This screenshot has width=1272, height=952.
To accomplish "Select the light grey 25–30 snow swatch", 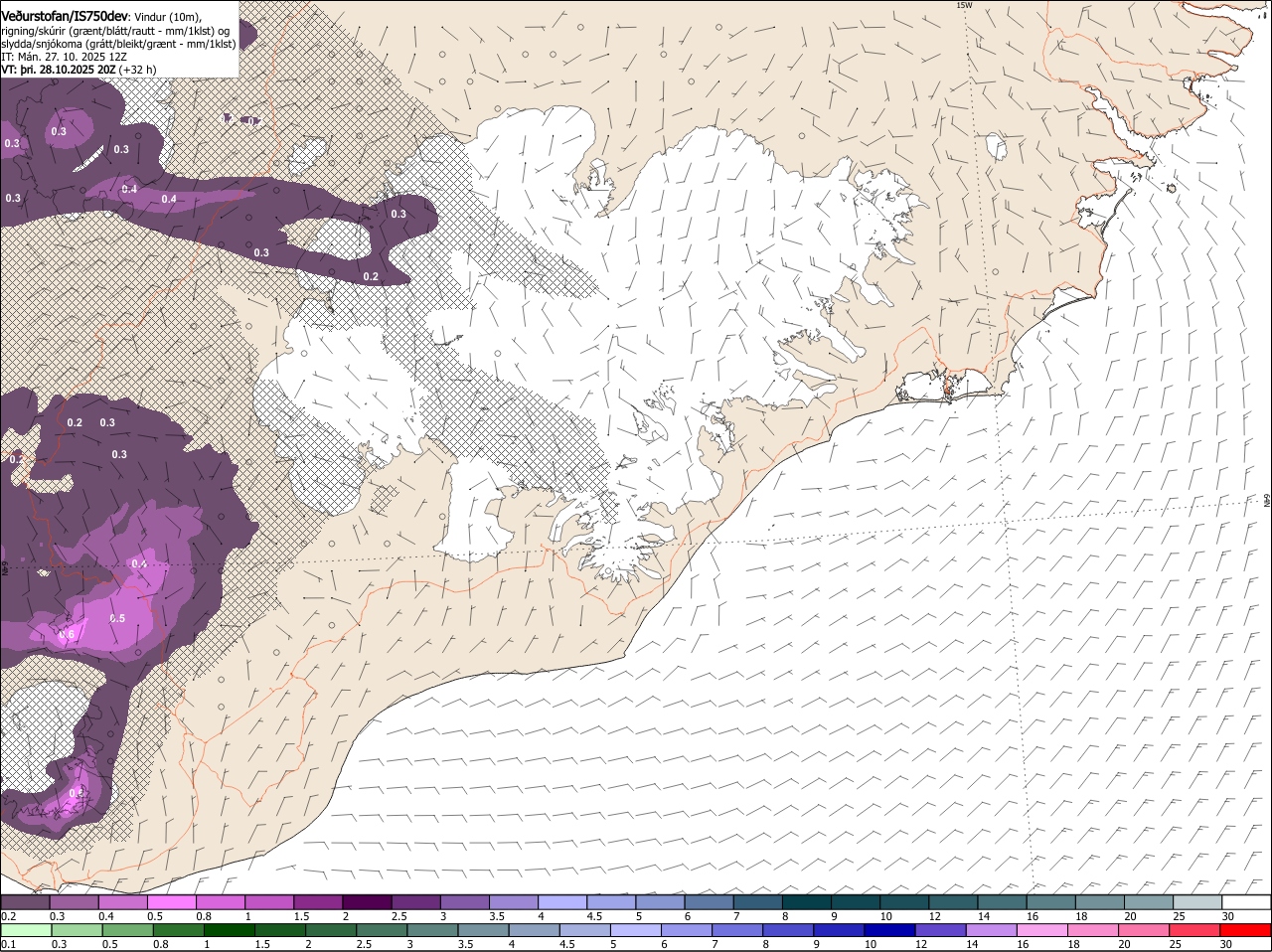I will tap(1197, 902).
